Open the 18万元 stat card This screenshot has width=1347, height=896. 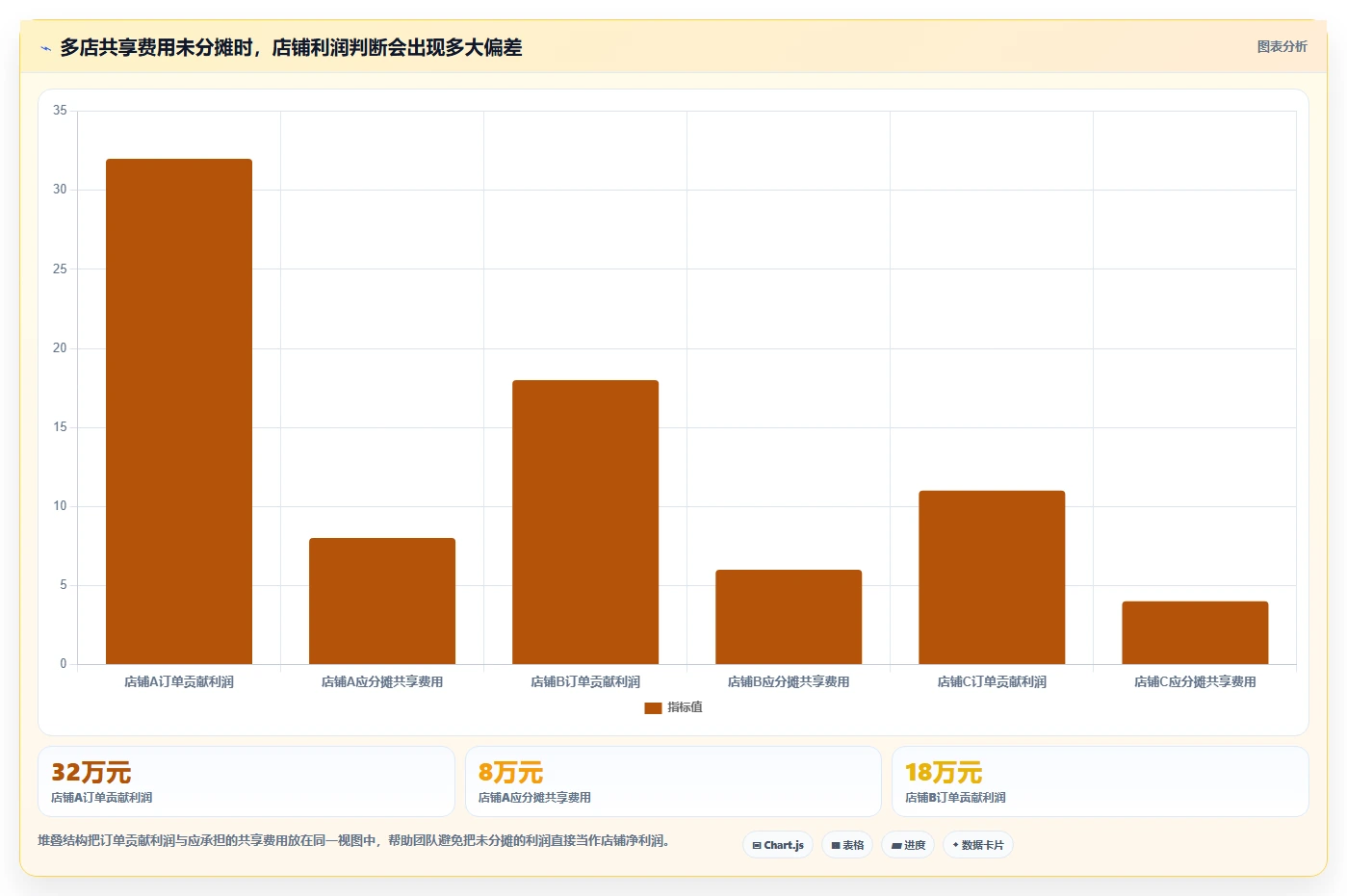[x=1100, y=781]
